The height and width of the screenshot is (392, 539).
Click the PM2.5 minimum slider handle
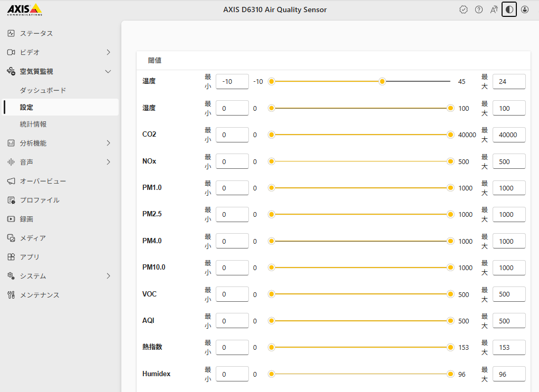point(272,215)
